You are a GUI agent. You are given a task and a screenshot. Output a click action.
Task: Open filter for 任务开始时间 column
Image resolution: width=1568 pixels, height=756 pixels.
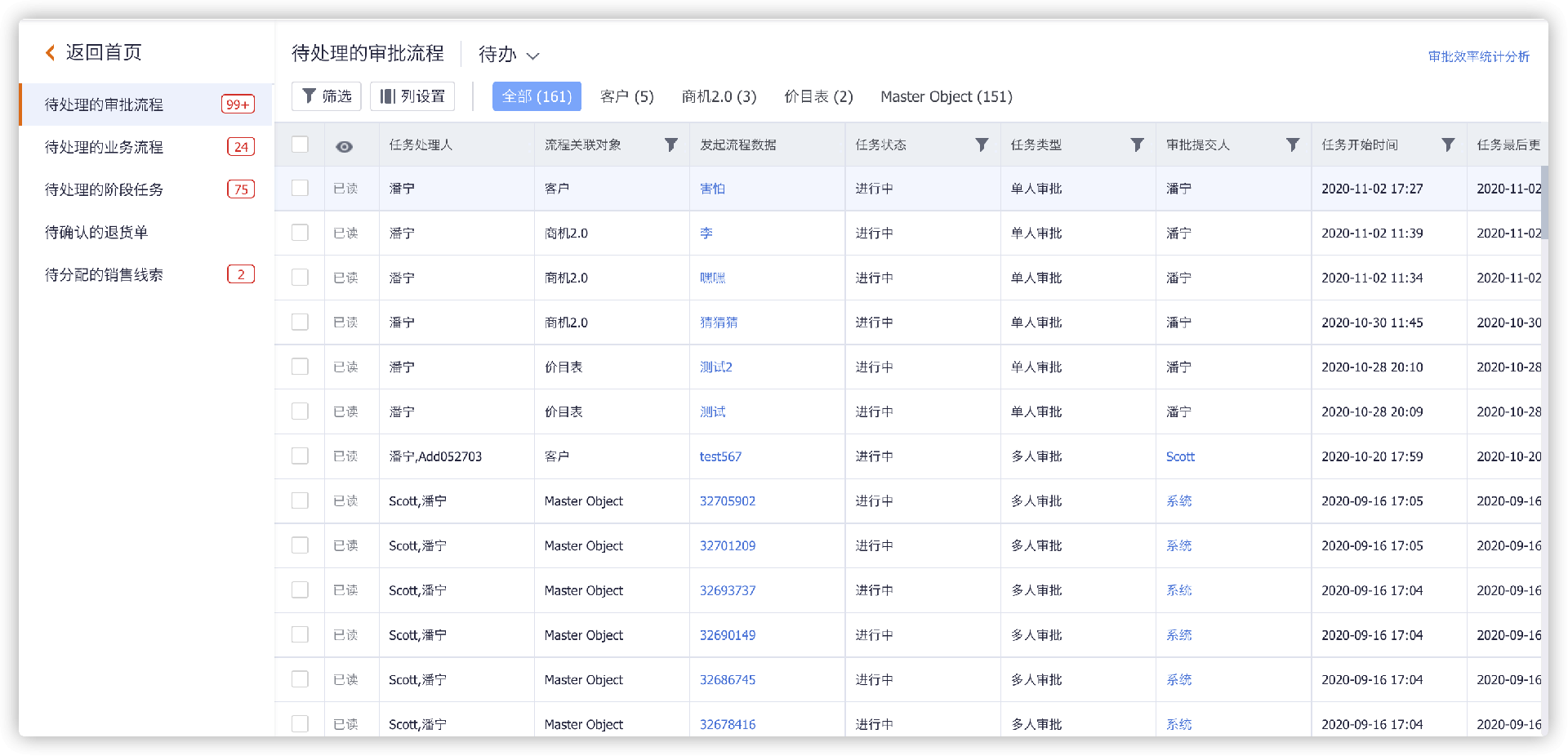coord(1448,145)
